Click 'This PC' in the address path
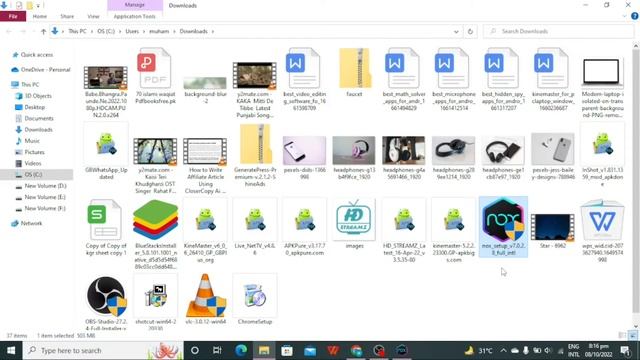640x360 pixels. point(77,31)
